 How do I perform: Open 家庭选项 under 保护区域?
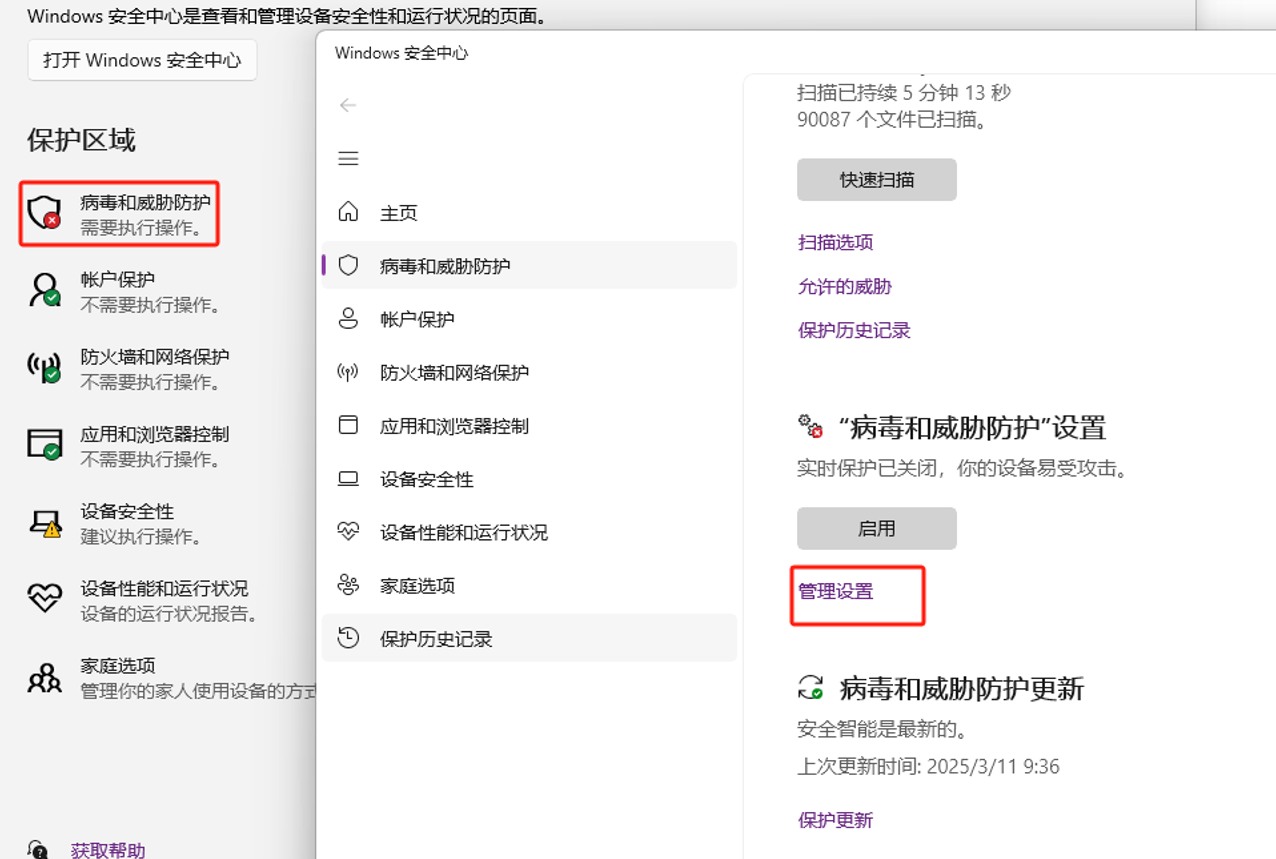(x=117, y=666)
